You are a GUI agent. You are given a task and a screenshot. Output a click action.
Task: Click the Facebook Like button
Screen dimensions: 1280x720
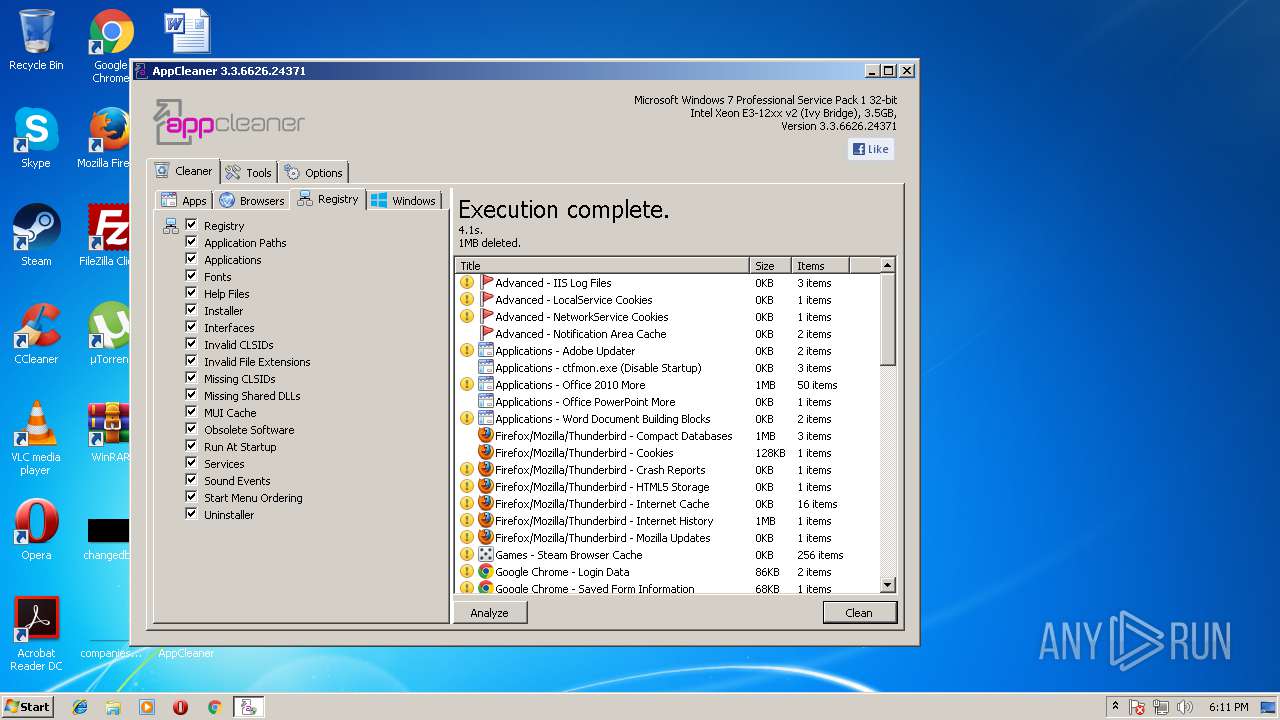coord(870,149)
